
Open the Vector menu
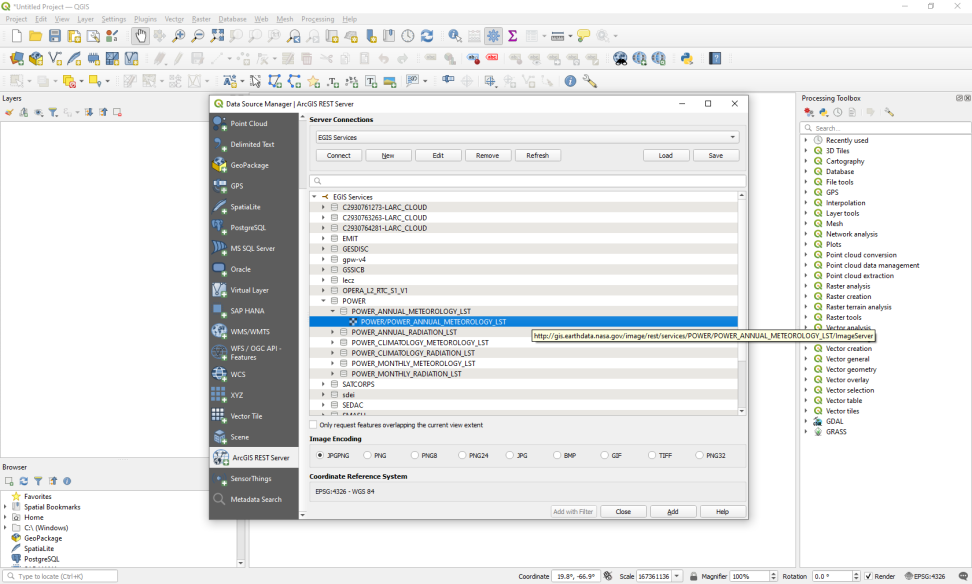point(174,19)
